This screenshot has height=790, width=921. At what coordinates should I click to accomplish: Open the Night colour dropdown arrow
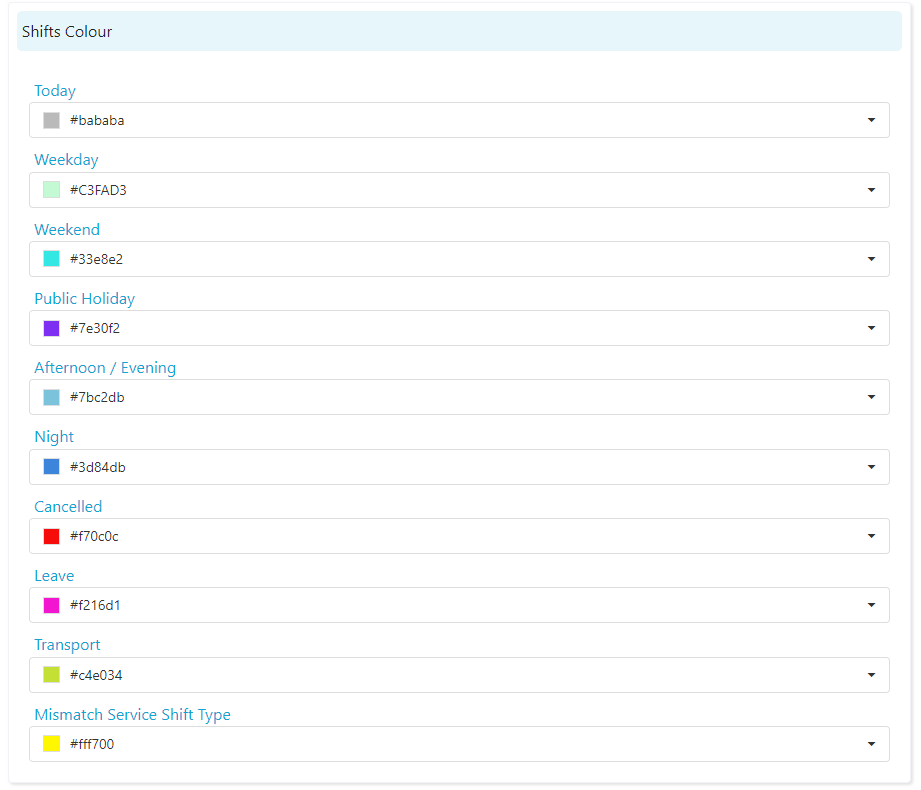[x=871, y=468]
